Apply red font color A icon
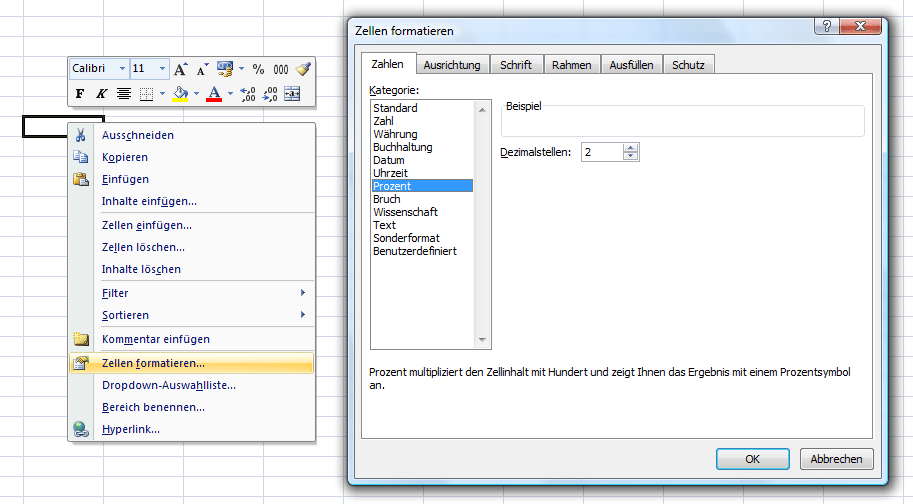Image resolution: width=913 pixels, height=504 pixels. coord(214,94)
